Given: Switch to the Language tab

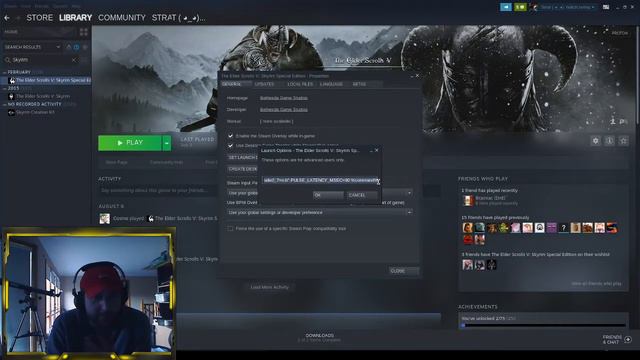Looking at the screenshot, I should (331, 84).
